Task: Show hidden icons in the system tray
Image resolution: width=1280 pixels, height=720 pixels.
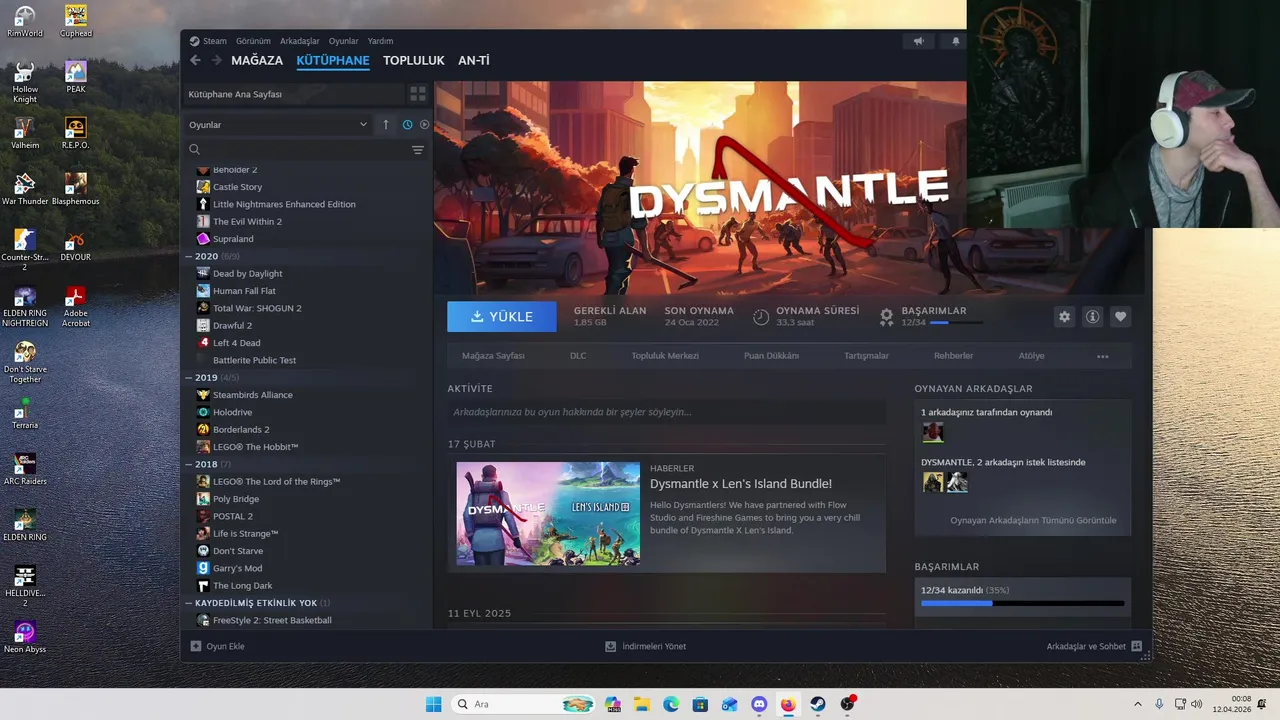Action: click(x=1137, y=704)
